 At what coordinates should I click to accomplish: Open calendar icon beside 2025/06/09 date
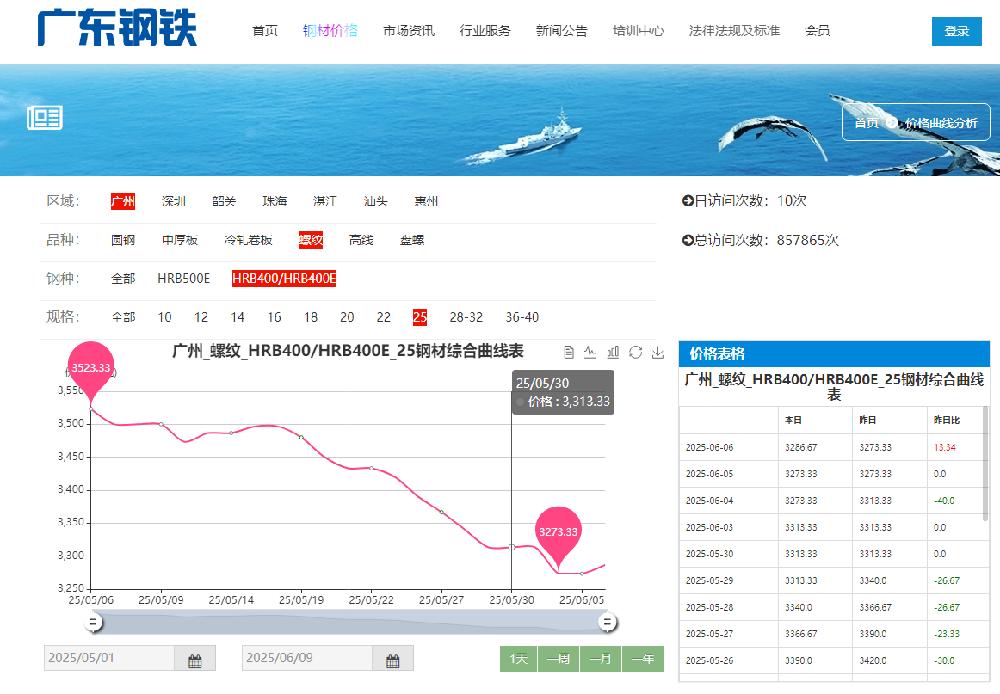(393, 659)
